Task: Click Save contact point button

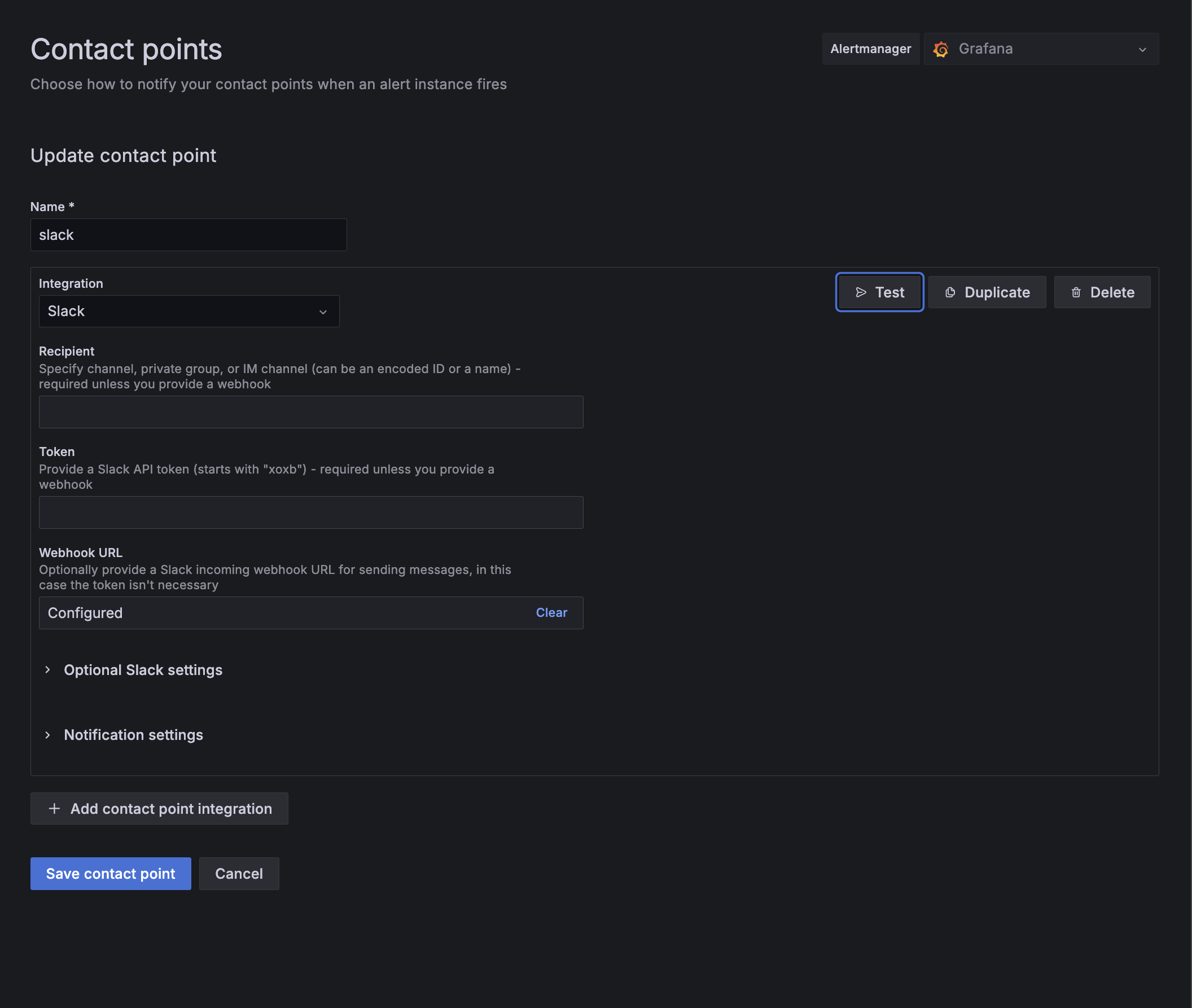Action: [110, 874]
